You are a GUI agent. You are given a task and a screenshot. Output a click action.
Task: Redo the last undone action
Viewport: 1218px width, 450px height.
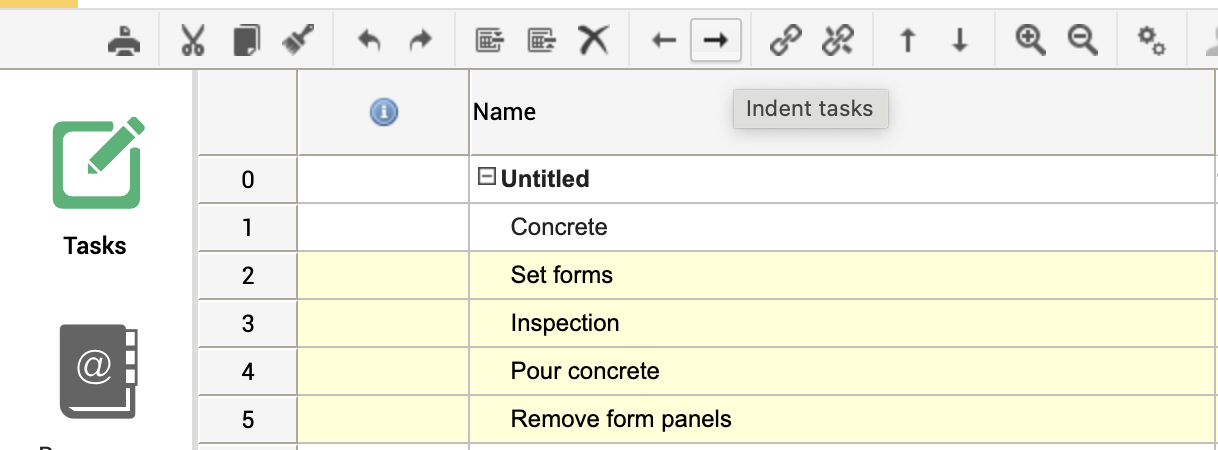pos(421,40)
